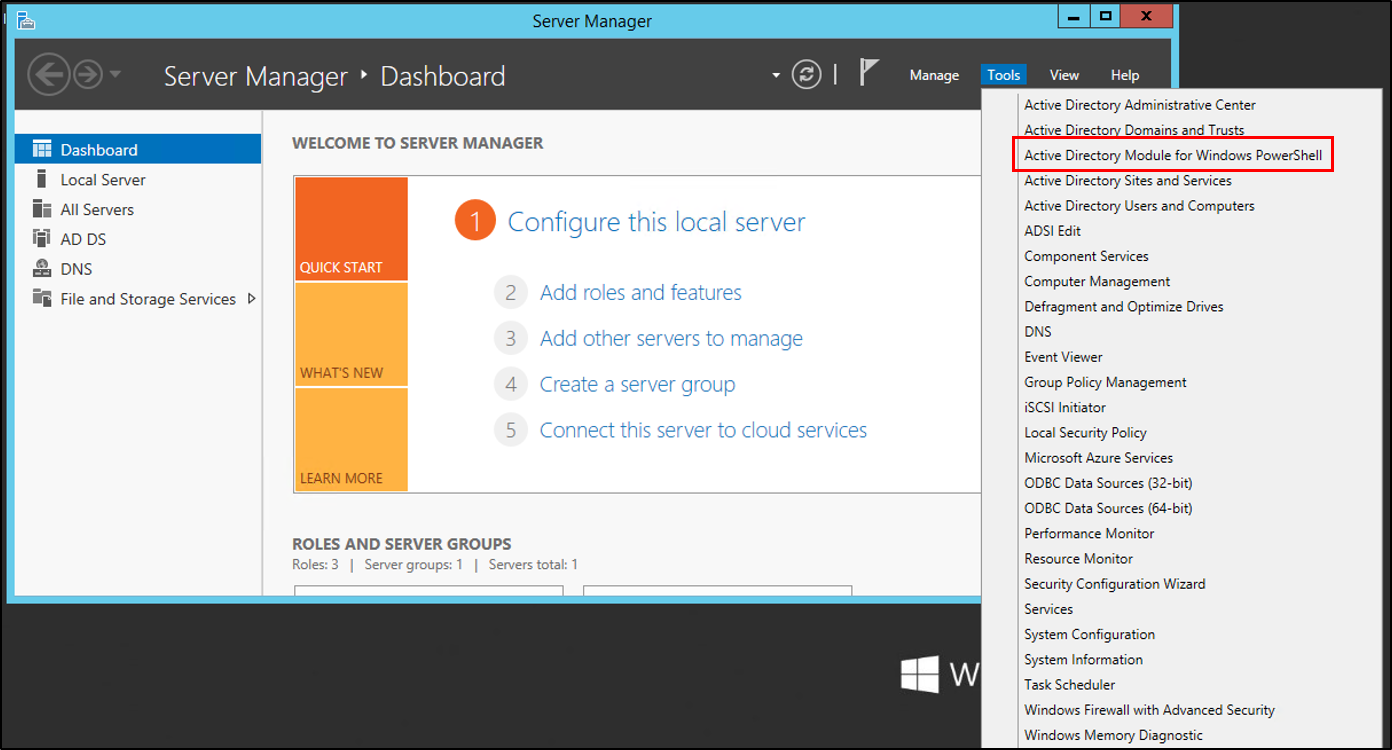Expand File and Storage Services submenu arrow
Image resolution: width=1392 pixels, height=750 pixels.
click(x=253, y=298)
